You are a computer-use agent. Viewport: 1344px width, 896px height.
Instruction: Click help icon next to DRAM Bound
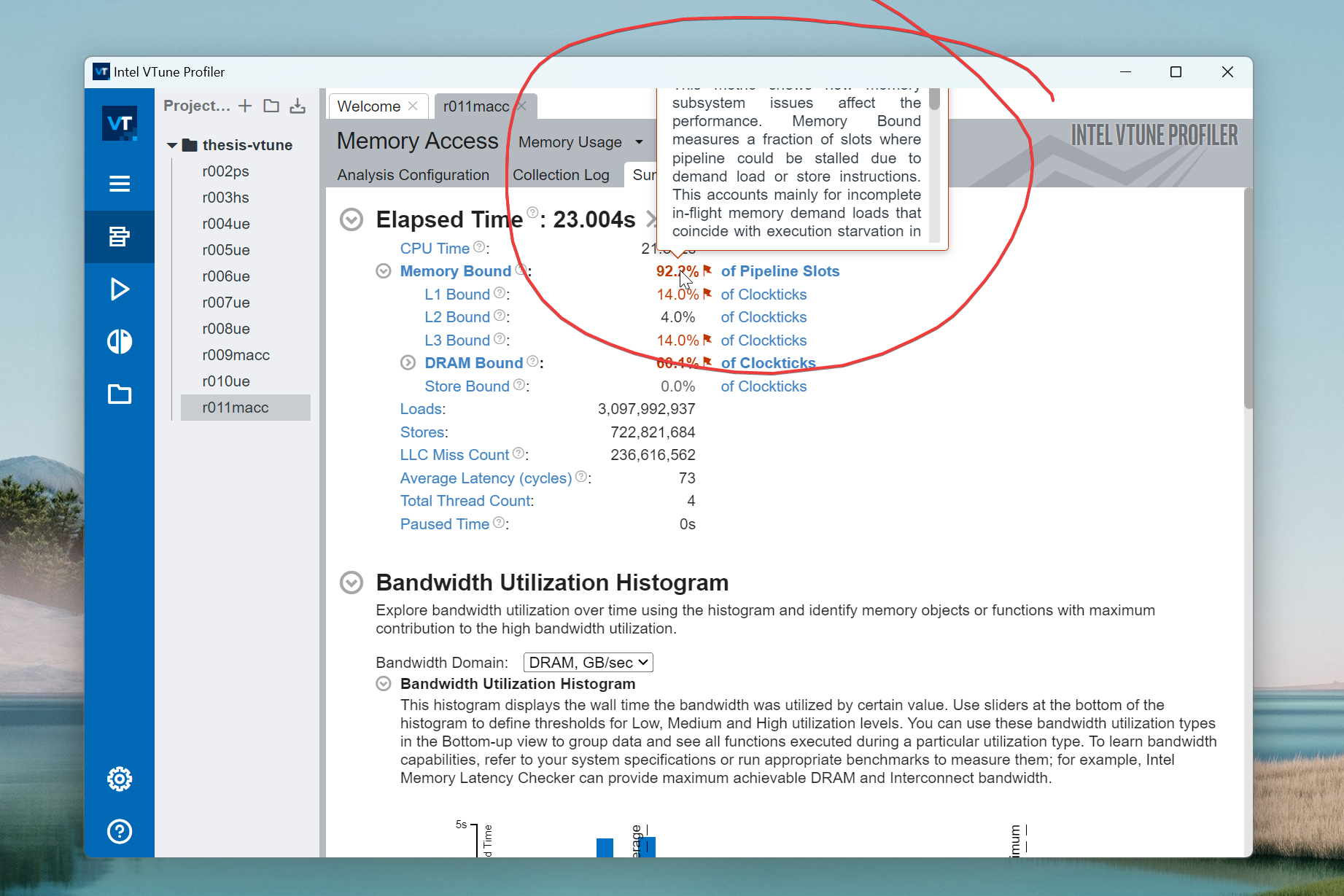[533, 362]
